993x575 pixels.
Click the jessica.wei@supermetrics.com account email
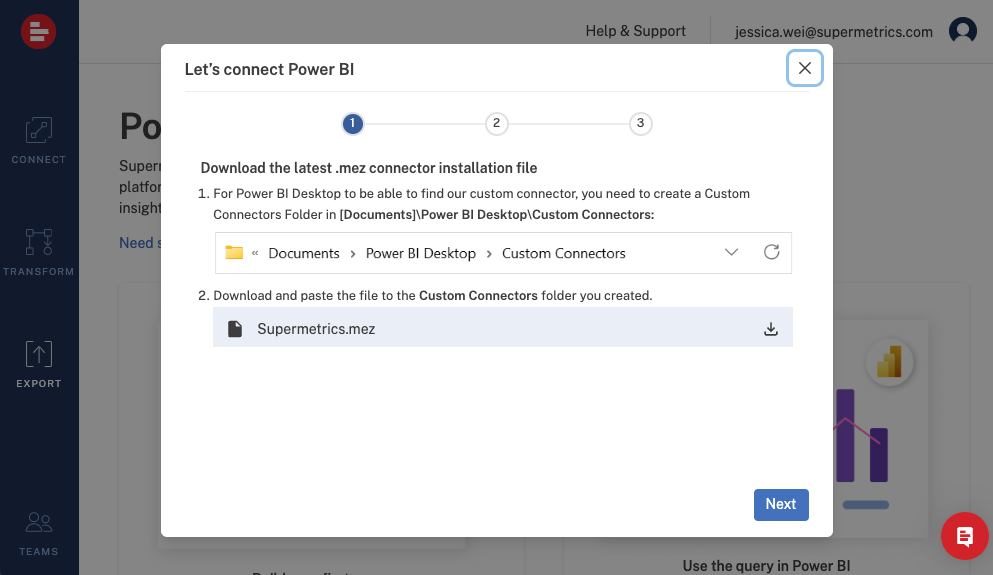coord(833,32)
